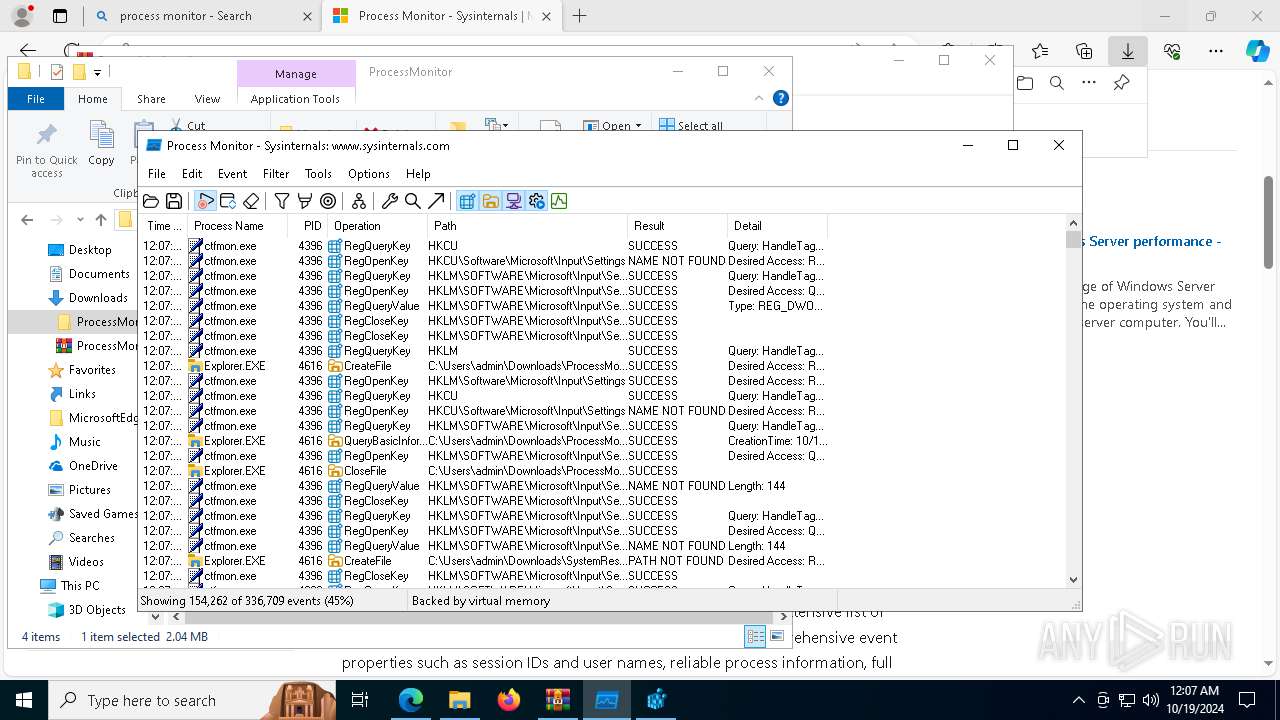Click the Process Activity Summary wrench icon

click(390, 201)
